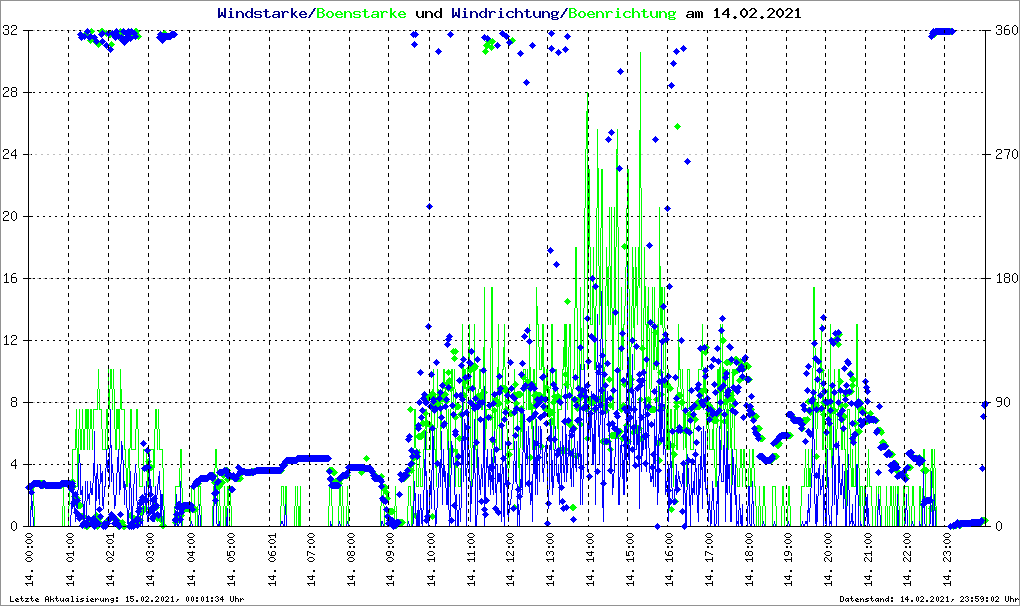Click the green 'Boenrichtung' title word
This screenshot has height=606, width=1020.
[x=623, y=13]
